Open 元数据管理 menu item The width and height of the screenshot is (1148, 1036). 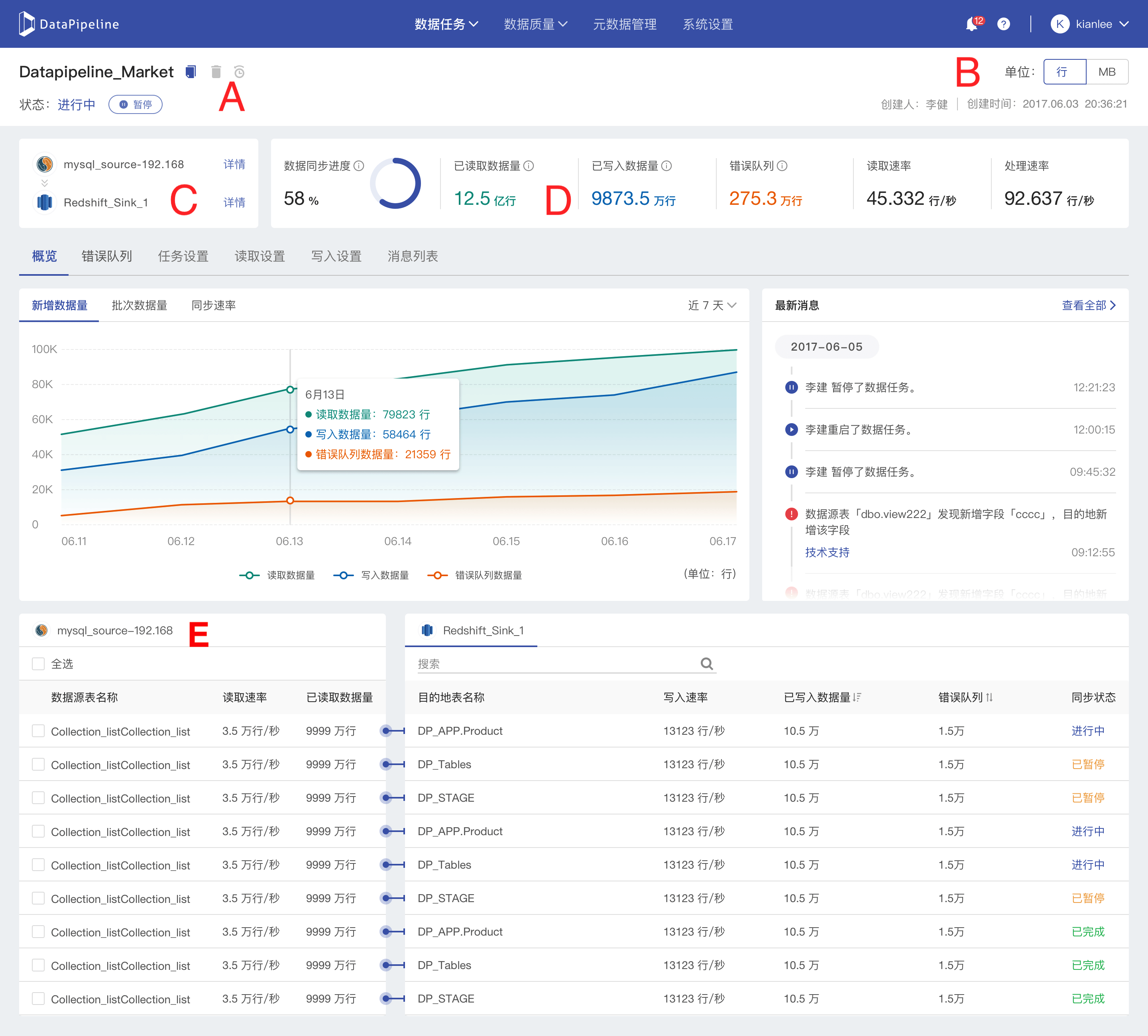coord(625,24)
